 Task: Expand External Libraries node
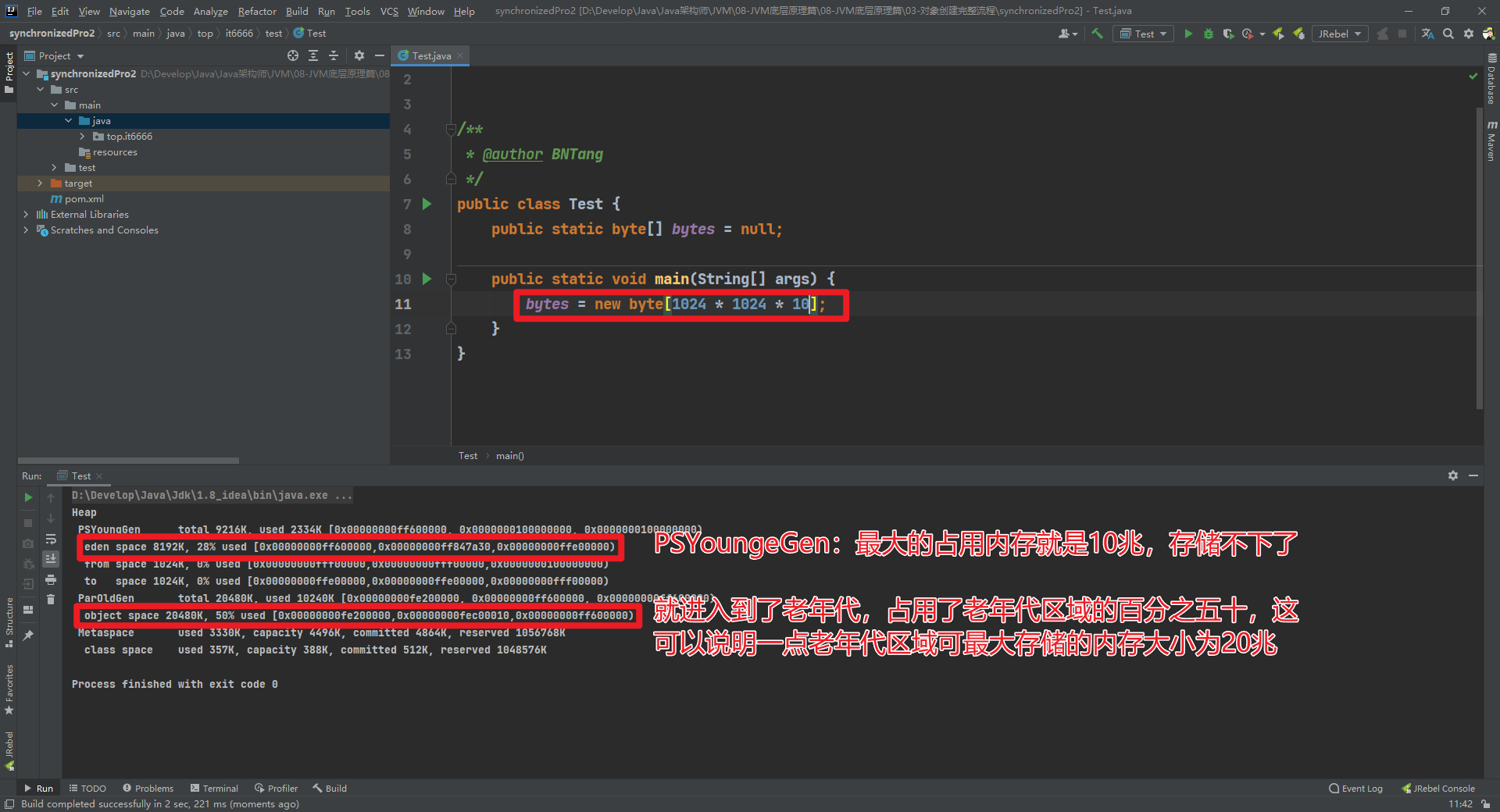click(x=27, y=215)
